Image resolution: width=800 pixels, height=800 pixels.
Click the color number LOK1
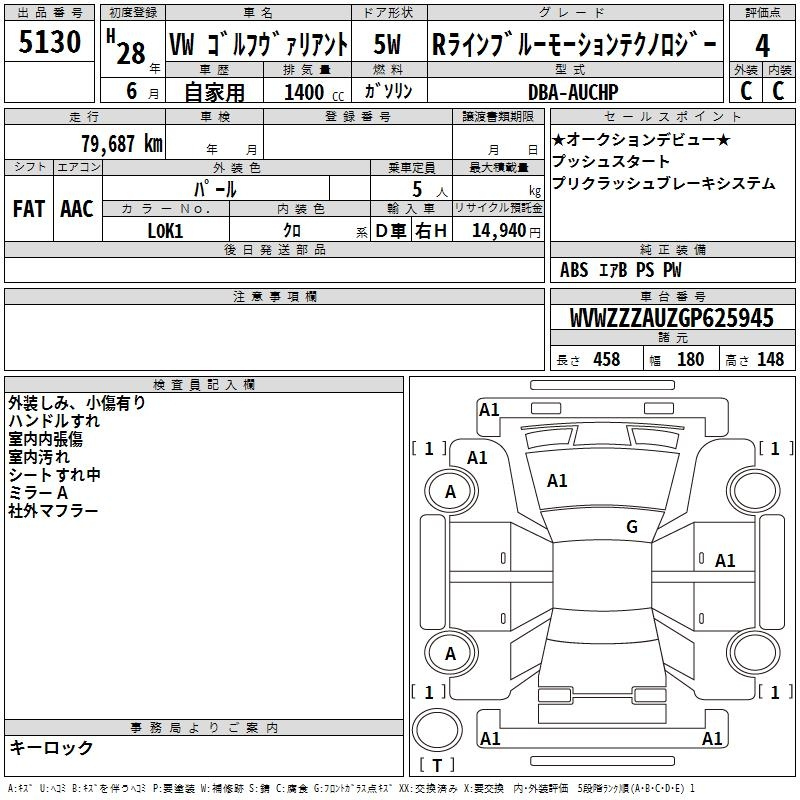[x=165, y=231]
